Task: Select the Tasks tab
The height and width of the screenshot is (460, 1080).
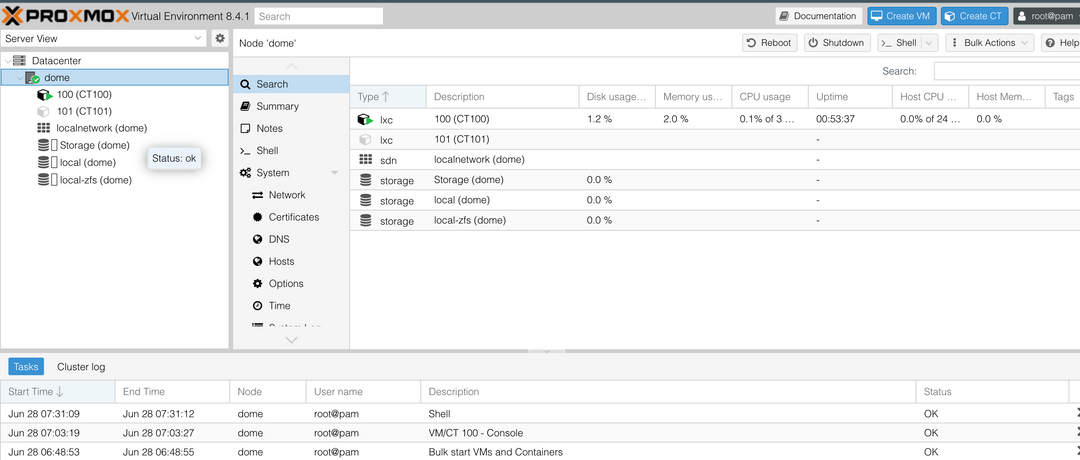Action: point(26,367)
